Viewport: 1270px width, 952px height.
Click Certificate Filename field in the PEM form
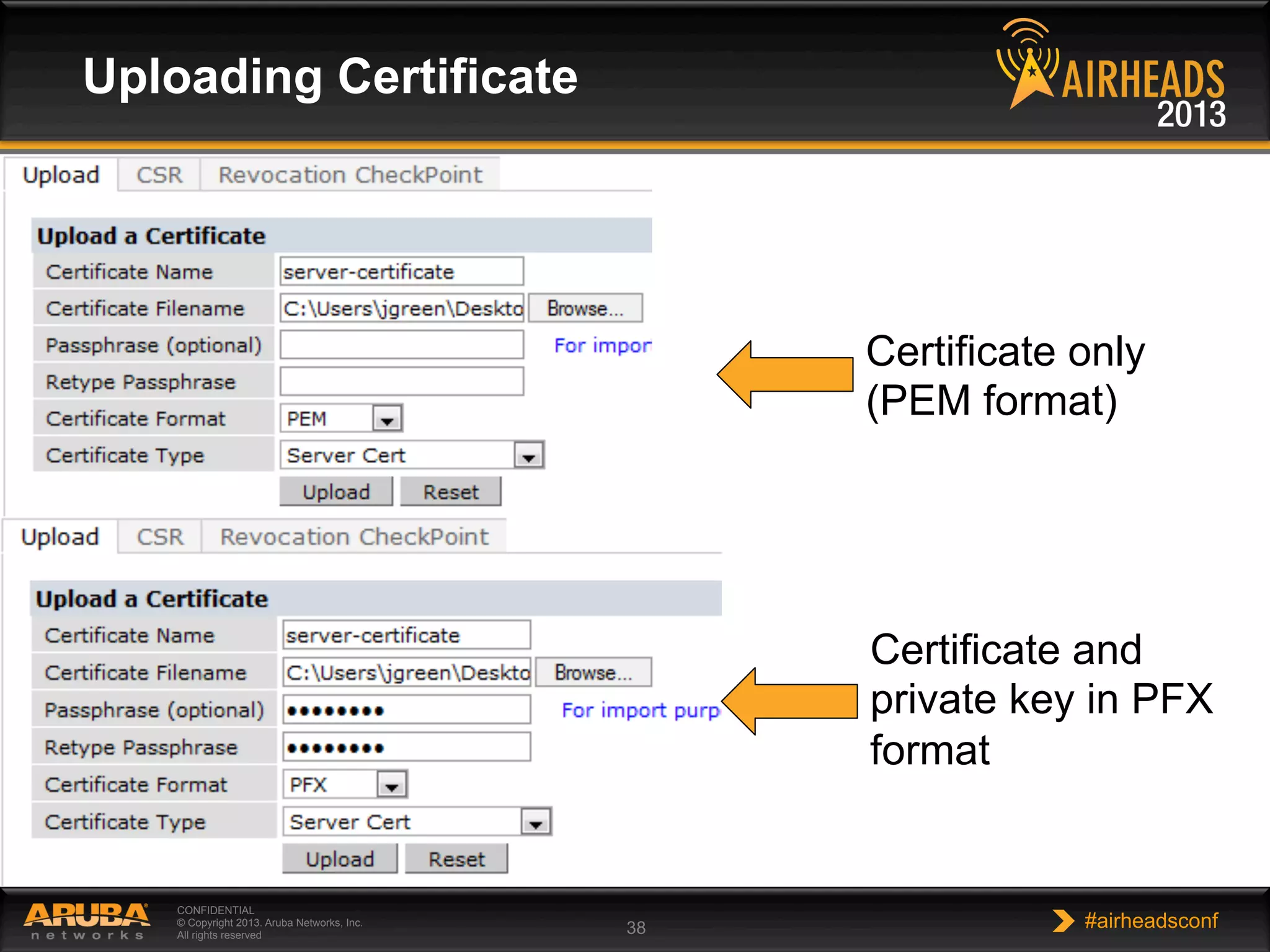point(402,308)
